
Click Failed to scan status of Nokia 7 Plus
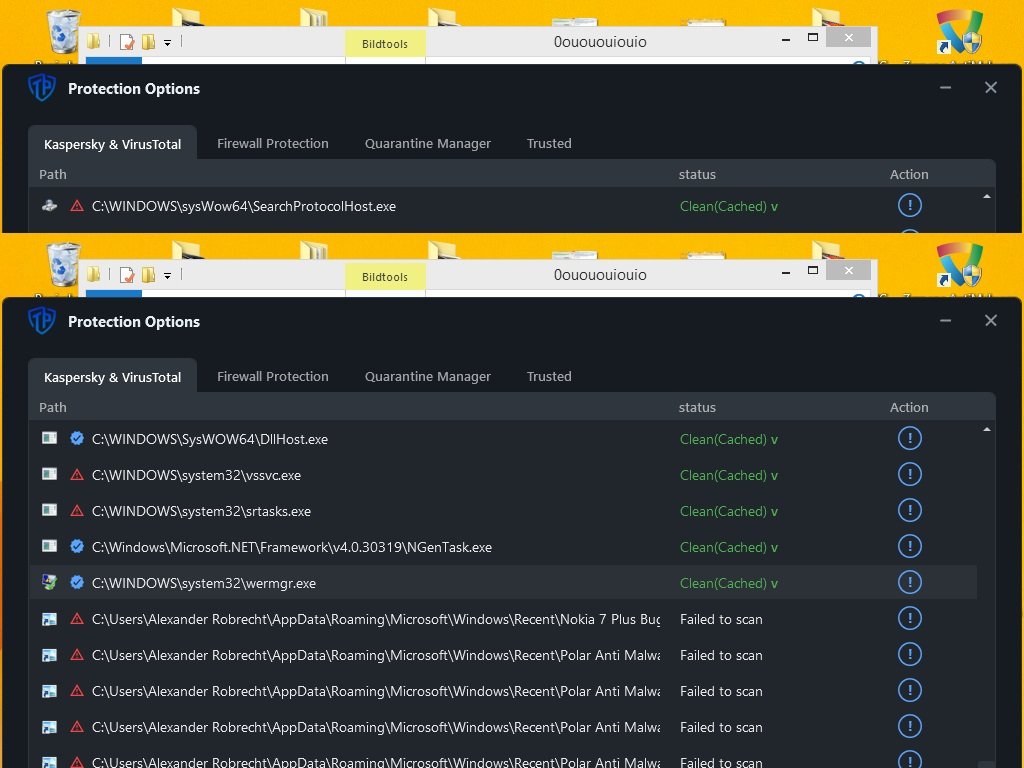[x=721, y=619]
